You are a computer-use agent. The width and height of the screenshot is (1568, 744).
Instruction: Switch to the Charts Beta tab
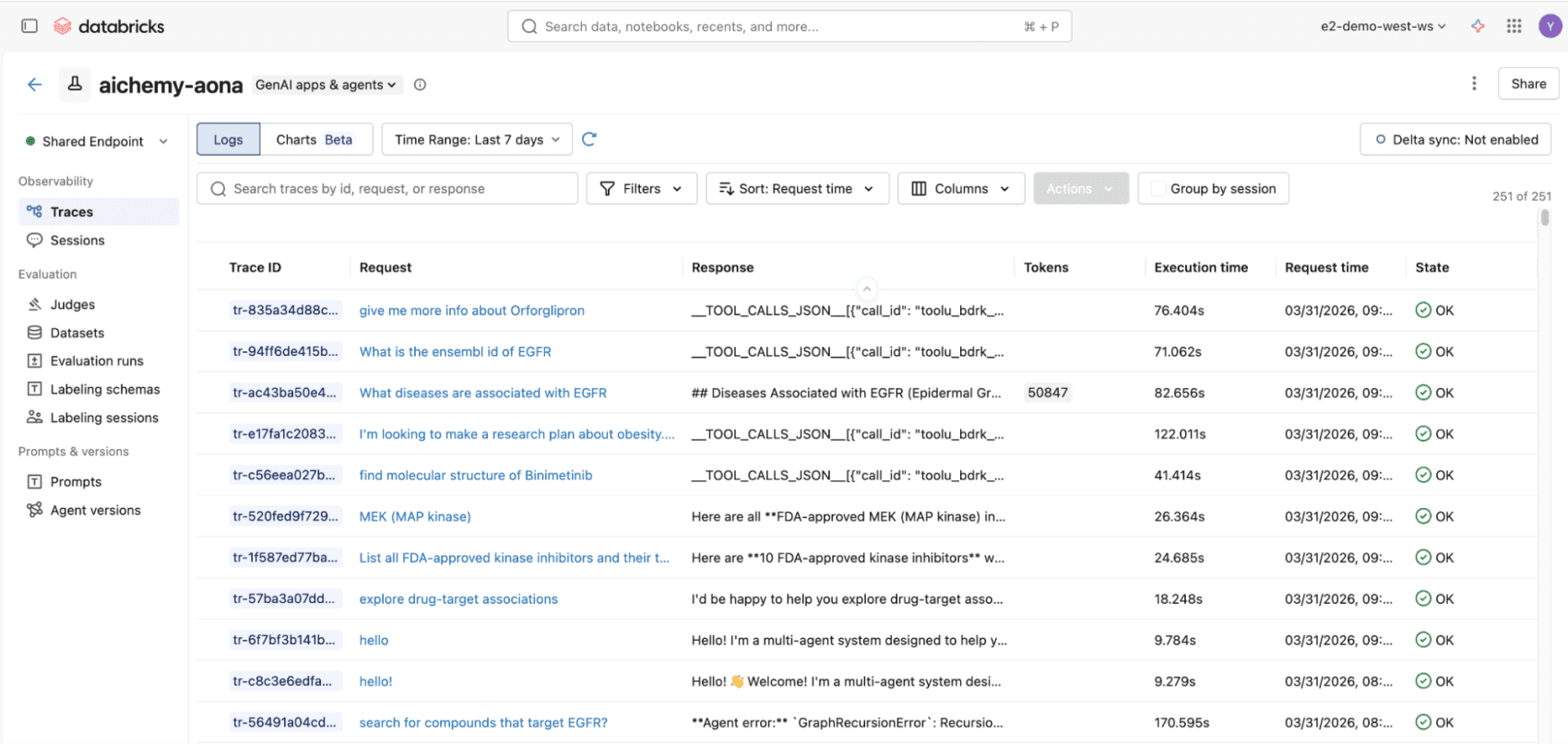pos(315,139)
